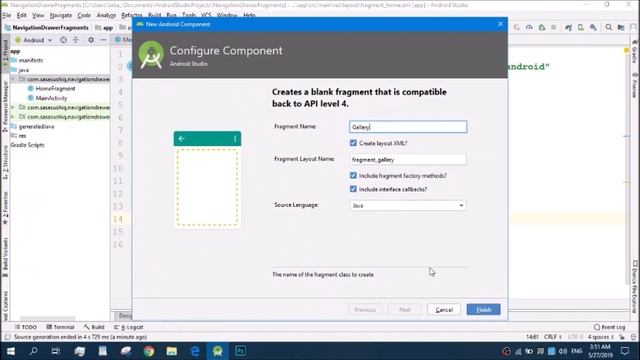Viewport: 640px width, 360px height.
Task: Hide the Project panel with minus icon
Action: [x=103, y=40]
